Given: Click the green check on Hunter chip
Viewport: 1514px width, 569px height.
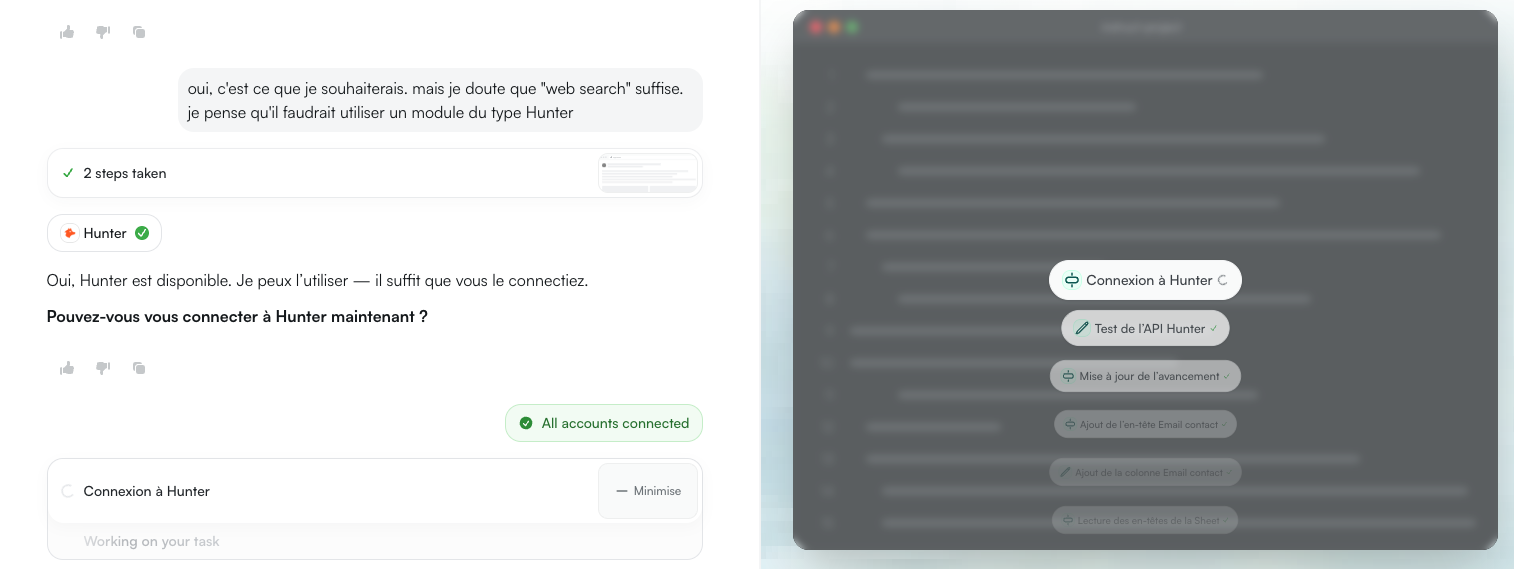Looking at the screenshot, I should click(142, 233).
